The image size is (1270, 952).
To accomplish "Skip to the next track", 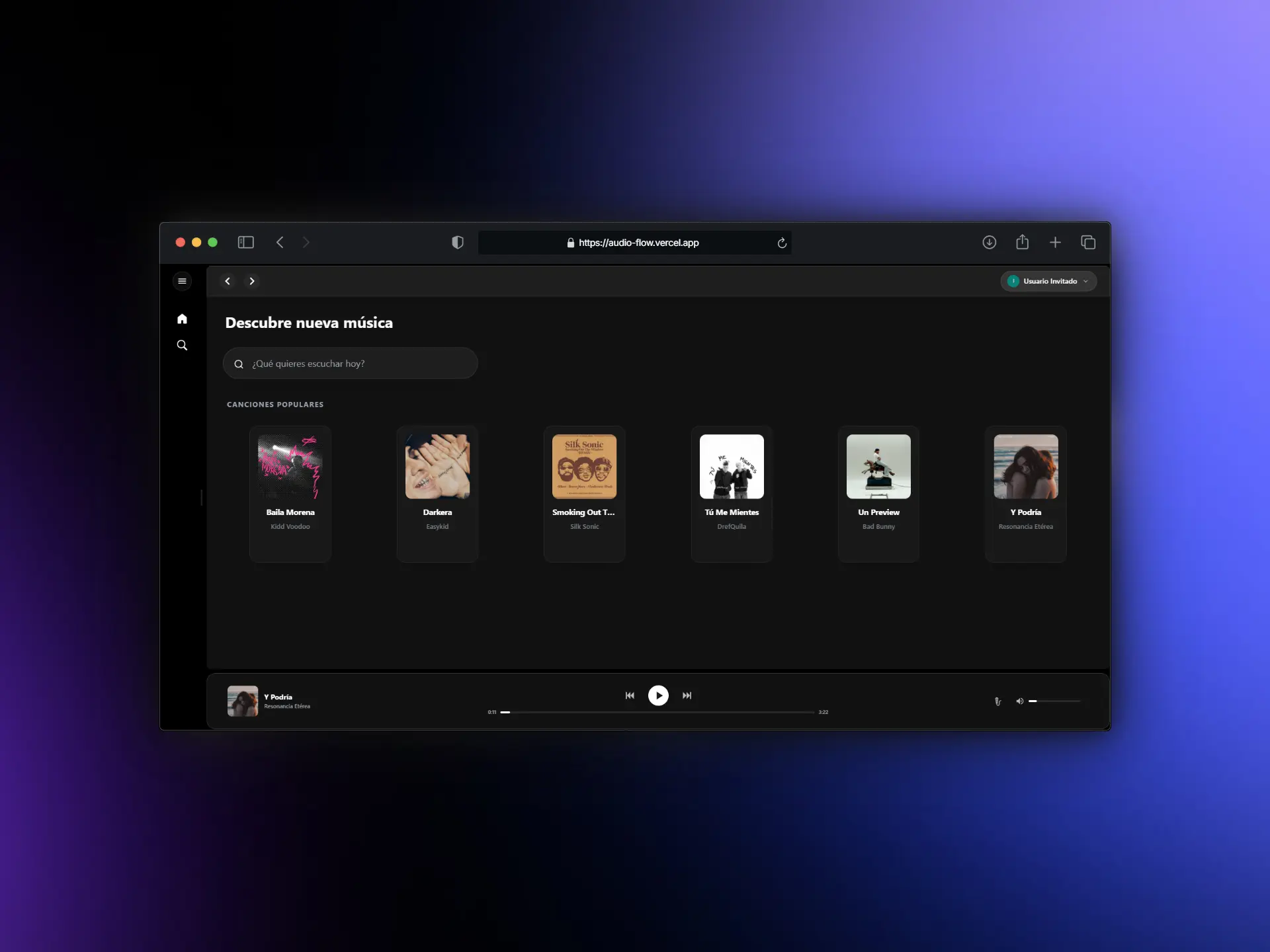I will [687, 695].
